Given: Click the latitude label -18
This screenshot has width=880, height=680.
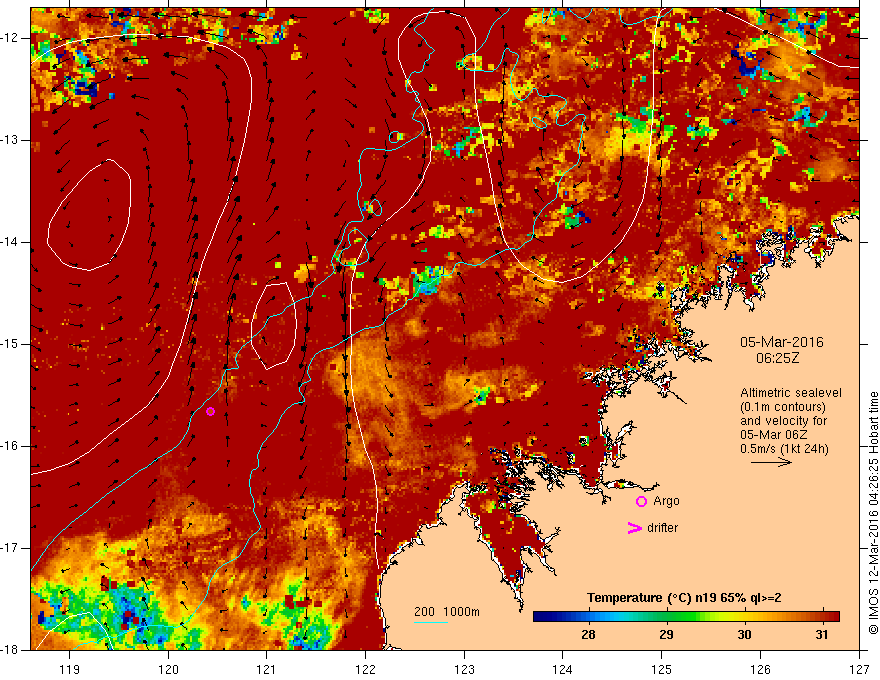Looking at the screenshot, I should [x=10, y=650].
